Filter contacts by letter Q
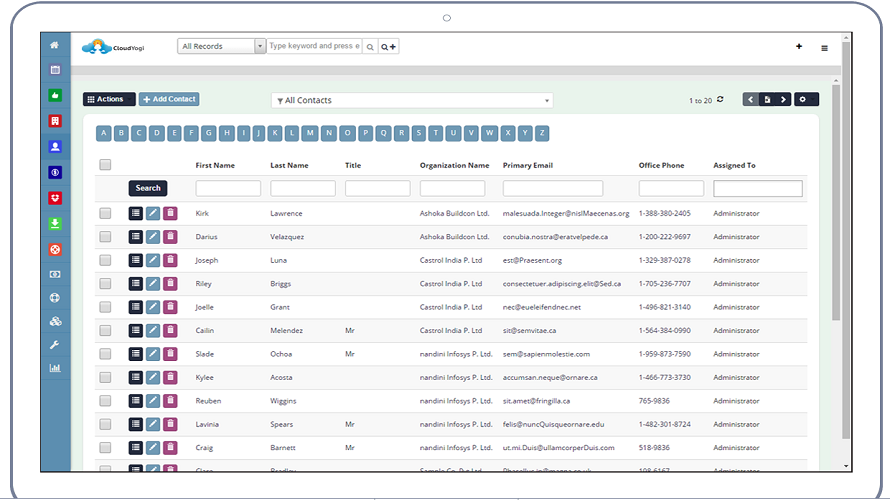This screenshot has height=500, width=890. point(384,133)
